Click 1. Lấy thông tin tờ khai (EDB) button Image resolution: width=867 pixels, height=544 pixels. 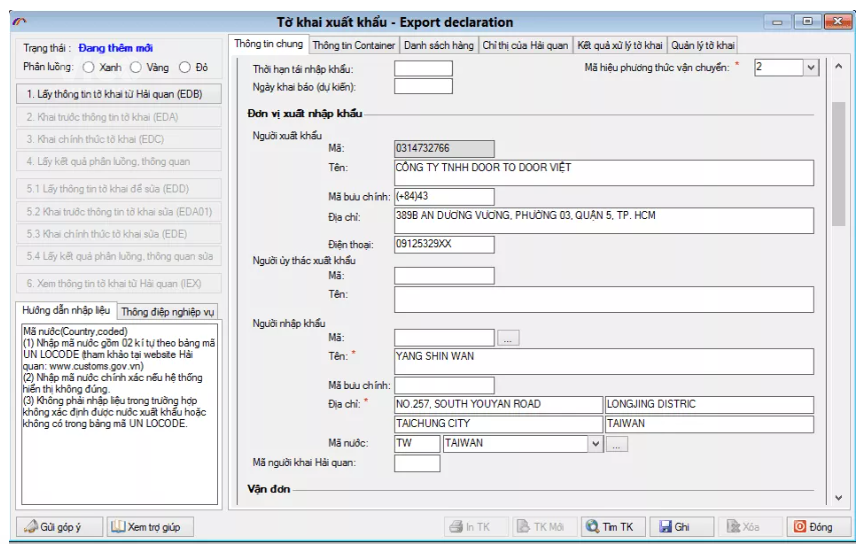tap(119, 94)
